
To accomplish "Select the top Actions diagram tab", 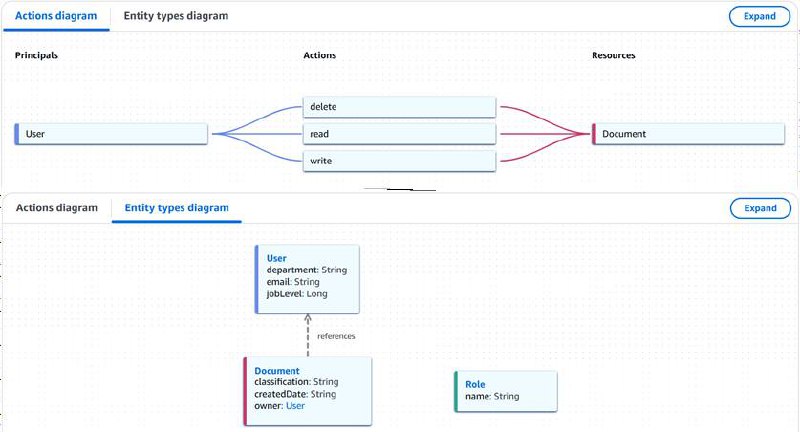I will coord(56,16).
